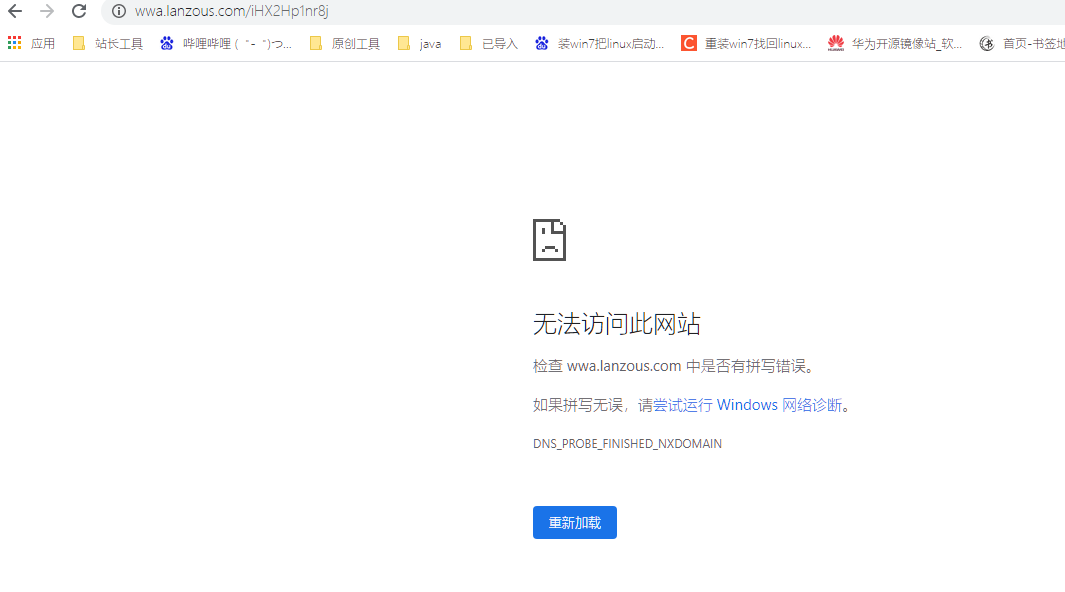This screenshot has height=592, width=1065.
Task: Open the 华为开源镜像站 bookmark
Action: (x=895, y=43)
